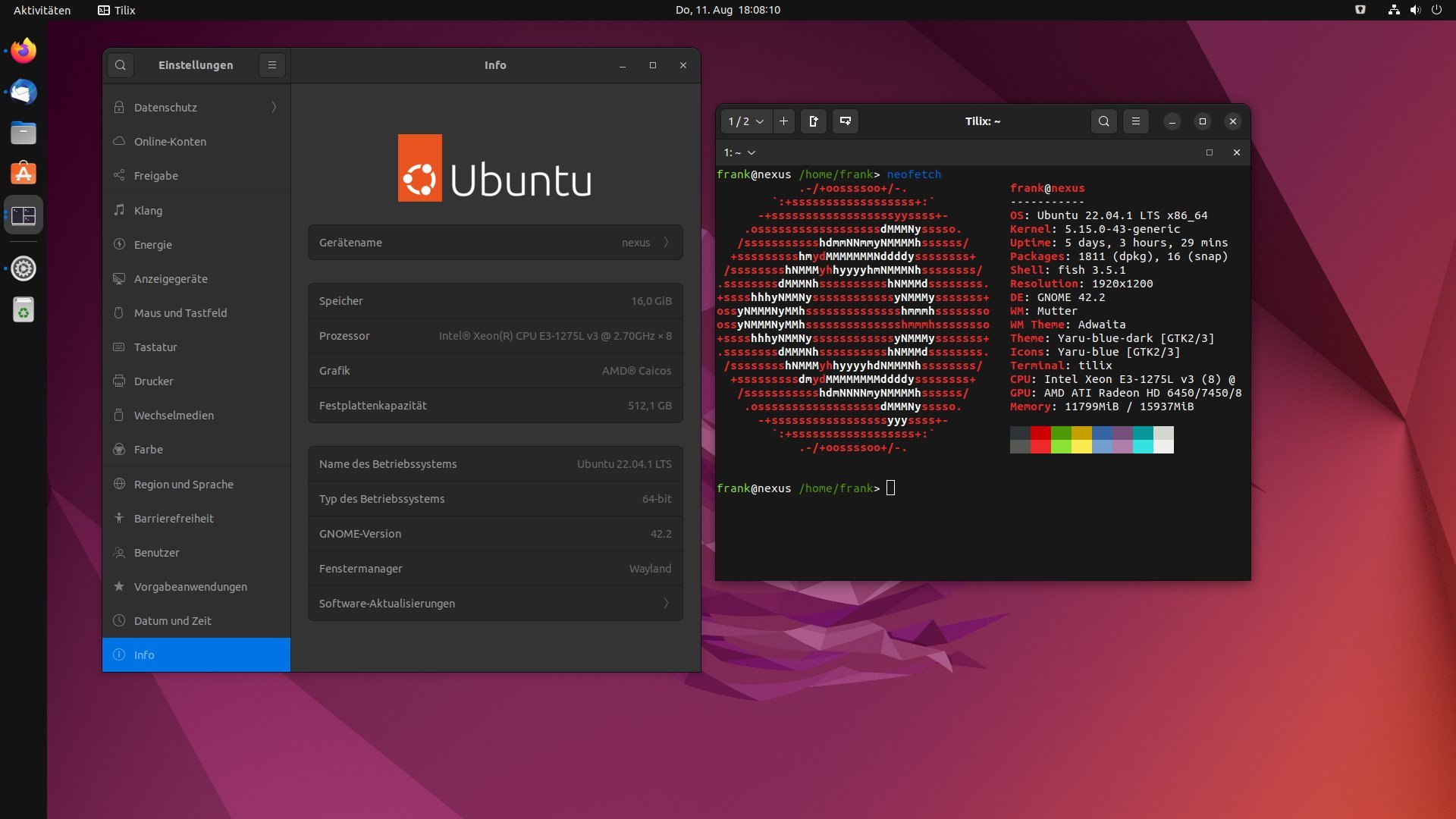Image resolution: width=1456 pixels, height=819 pixels.
Task: Select Region und Sprache
Action: 196,485
